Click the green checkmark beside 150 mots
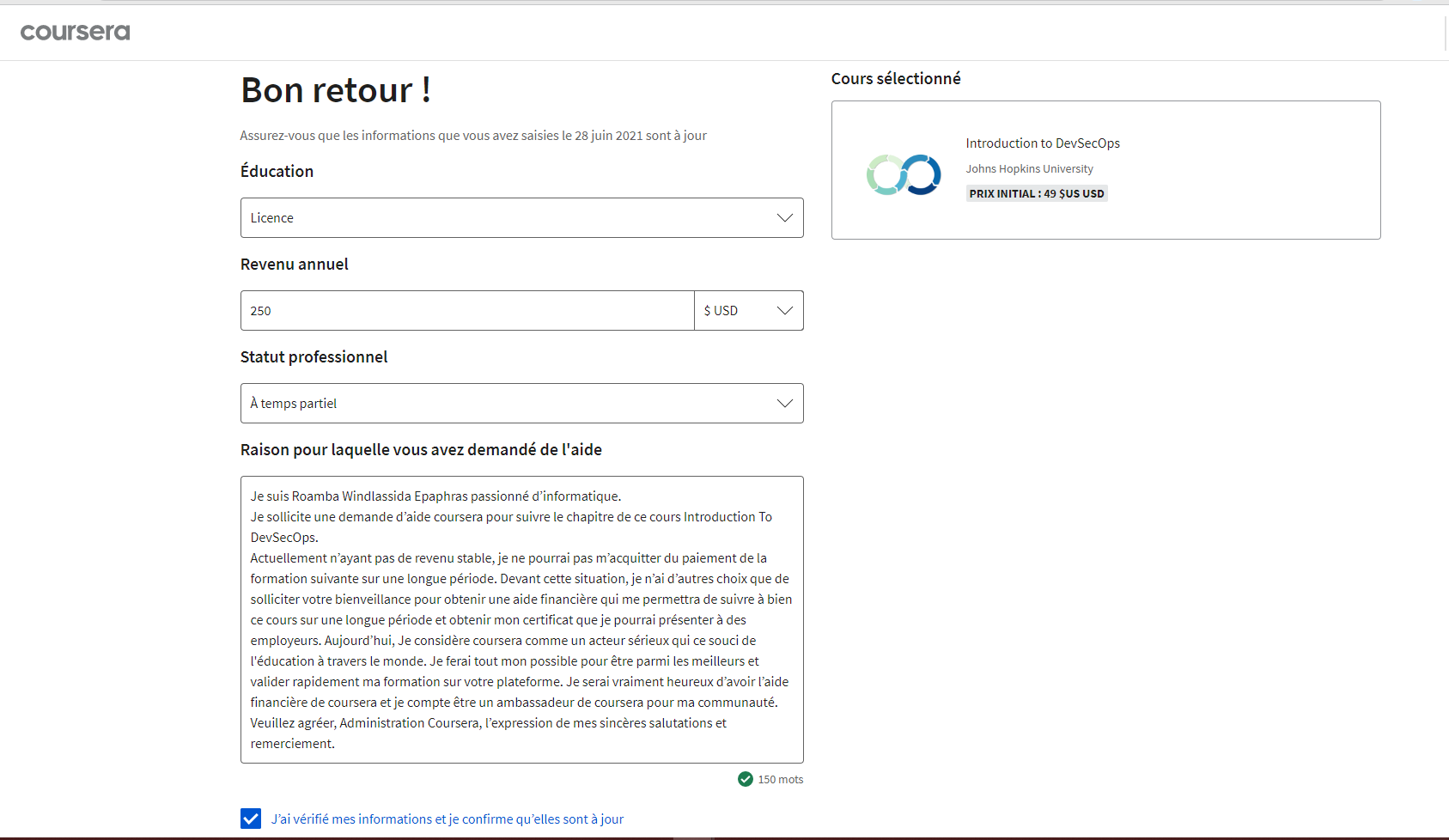The width and height of the screenshot is (1449, 840). coord(746,779)
